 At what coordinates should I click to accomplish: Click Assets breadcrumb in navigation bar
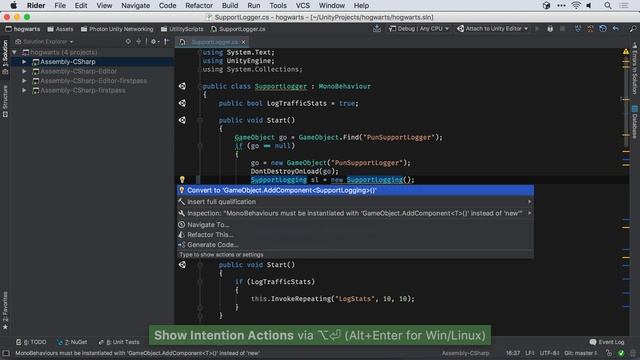pos(60,29)
